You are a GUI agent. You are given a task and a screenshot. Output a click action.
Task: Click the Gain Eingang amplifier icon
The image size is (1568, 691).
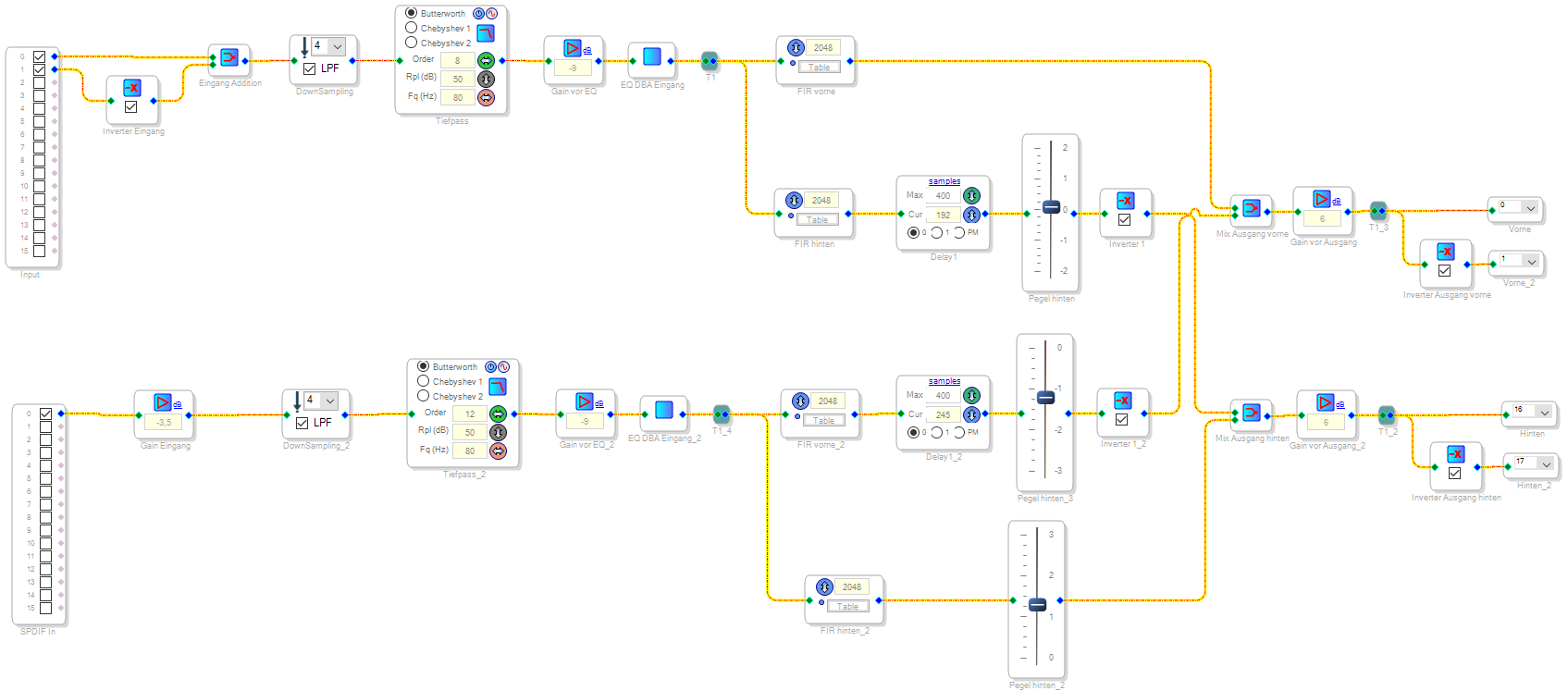click(x=163, y=402)
